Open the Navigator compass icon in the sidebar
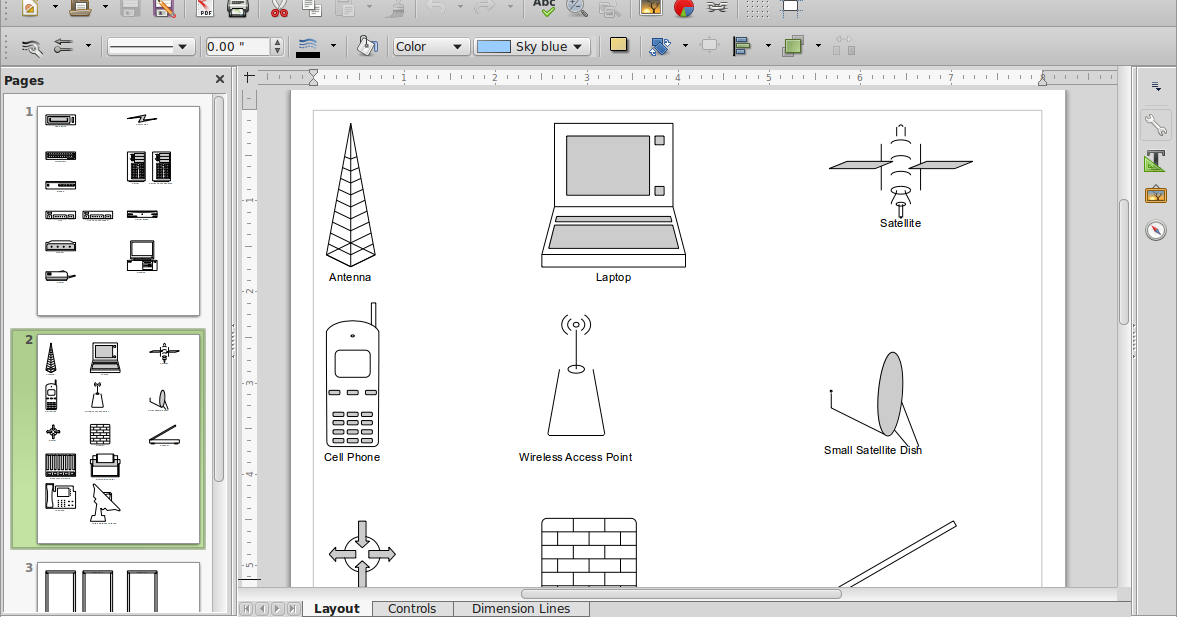The height and width of the screenshot is (617, 1177). tap(1155, 229)
